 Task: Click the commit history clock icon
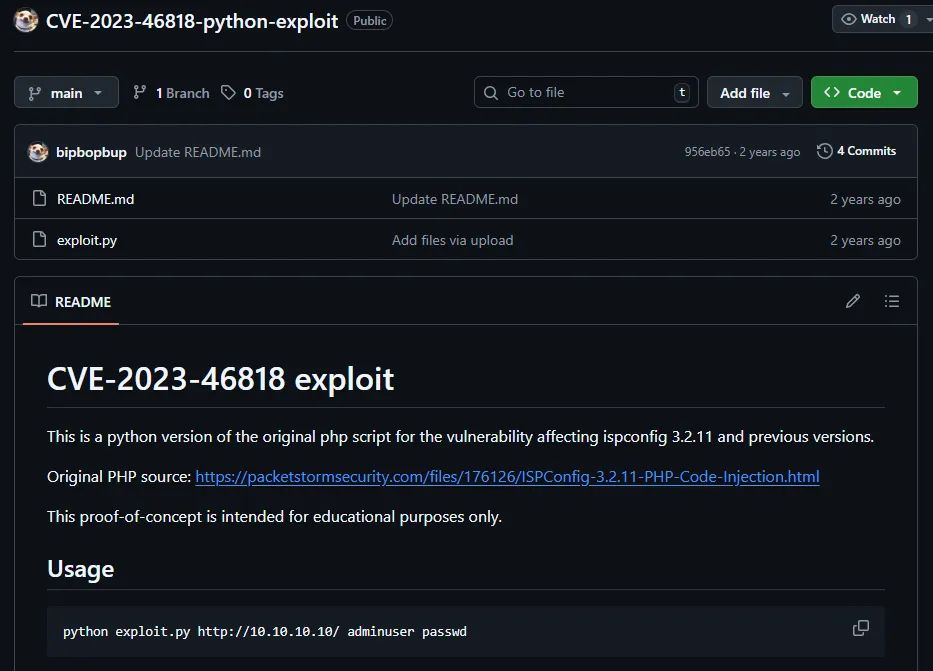[824, 151]
